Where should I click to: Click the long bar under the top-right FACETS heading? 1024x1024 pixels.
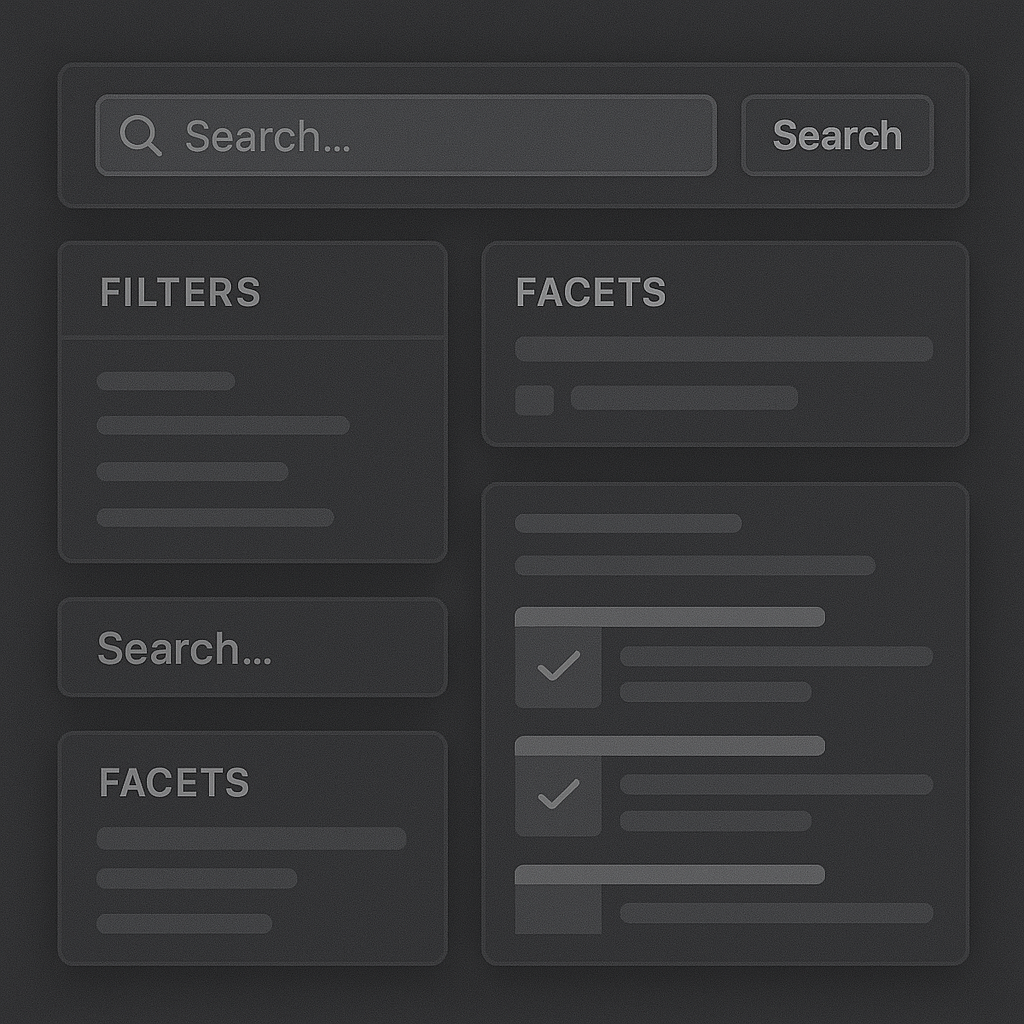point(724,349)
